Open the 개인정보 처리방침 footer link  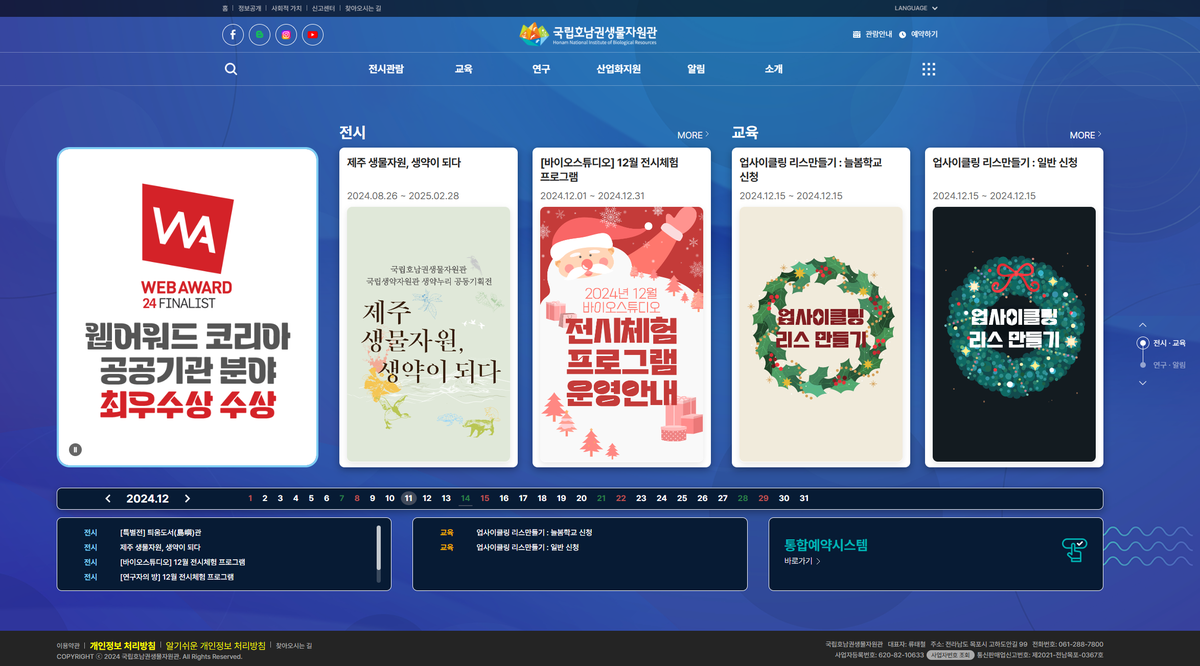[x=123, y=646]
